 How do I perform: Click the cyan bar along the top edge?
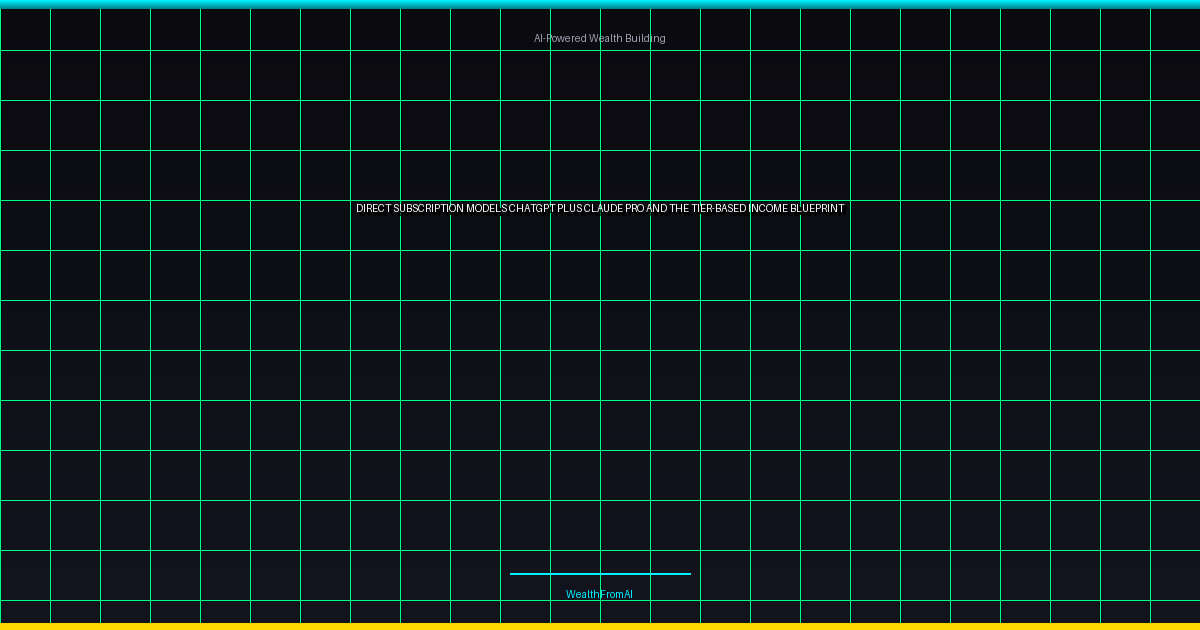pyautogui.click(x=600, y=4)
